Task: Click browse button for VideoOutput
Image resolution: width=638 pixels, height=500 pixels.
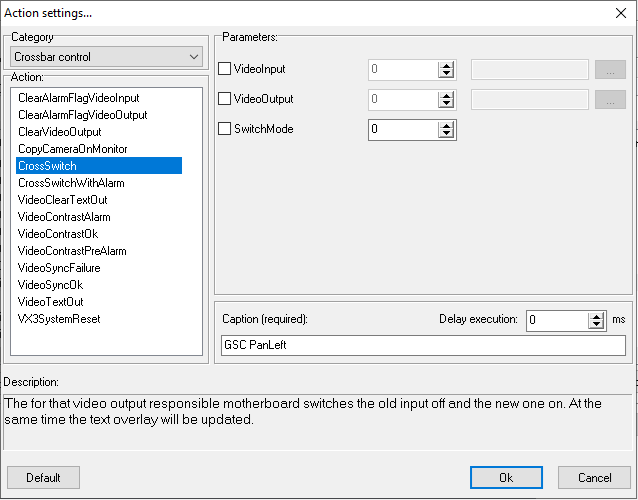Action: 609,100
